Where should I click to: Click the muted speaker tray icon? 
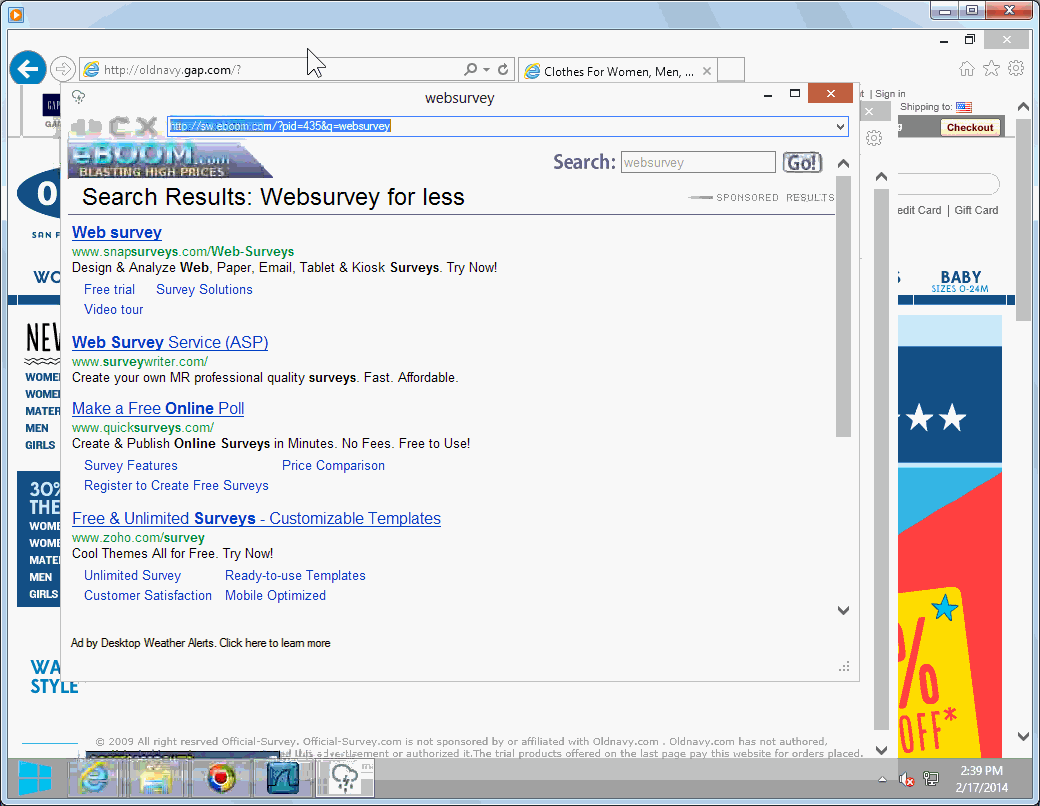click(906, 779)
